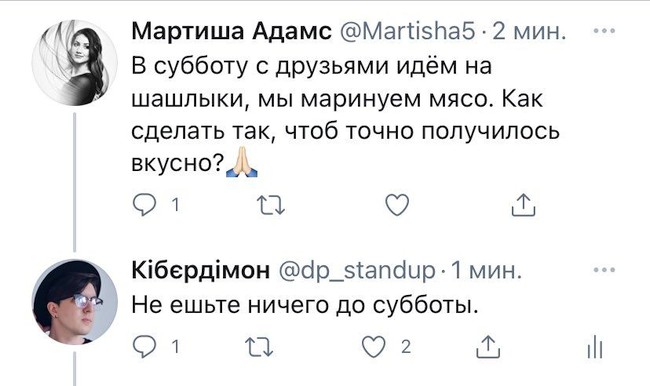The image size is (650, 386).
Task: Reply to Кібєрдімон tweet
Action: pyautogui.click(x=144, y=347)
